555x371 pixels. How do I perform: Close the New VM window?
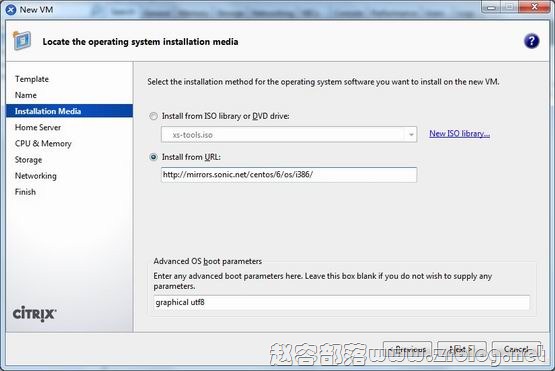coord(534,7)
